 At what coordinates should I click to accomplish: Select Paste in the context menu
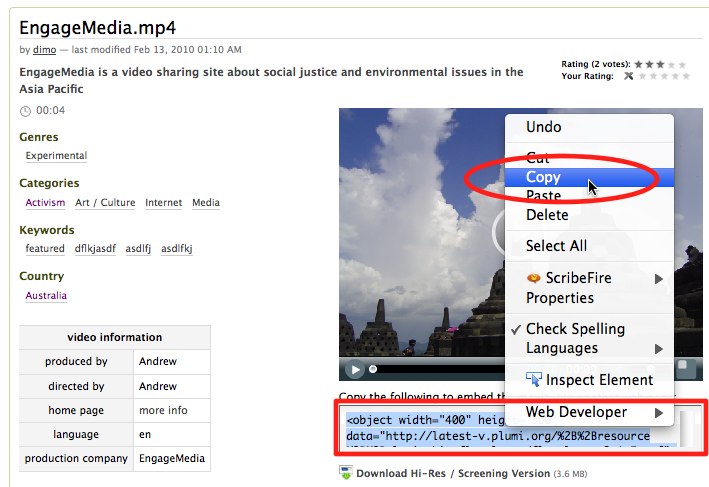tap(543, 196)
